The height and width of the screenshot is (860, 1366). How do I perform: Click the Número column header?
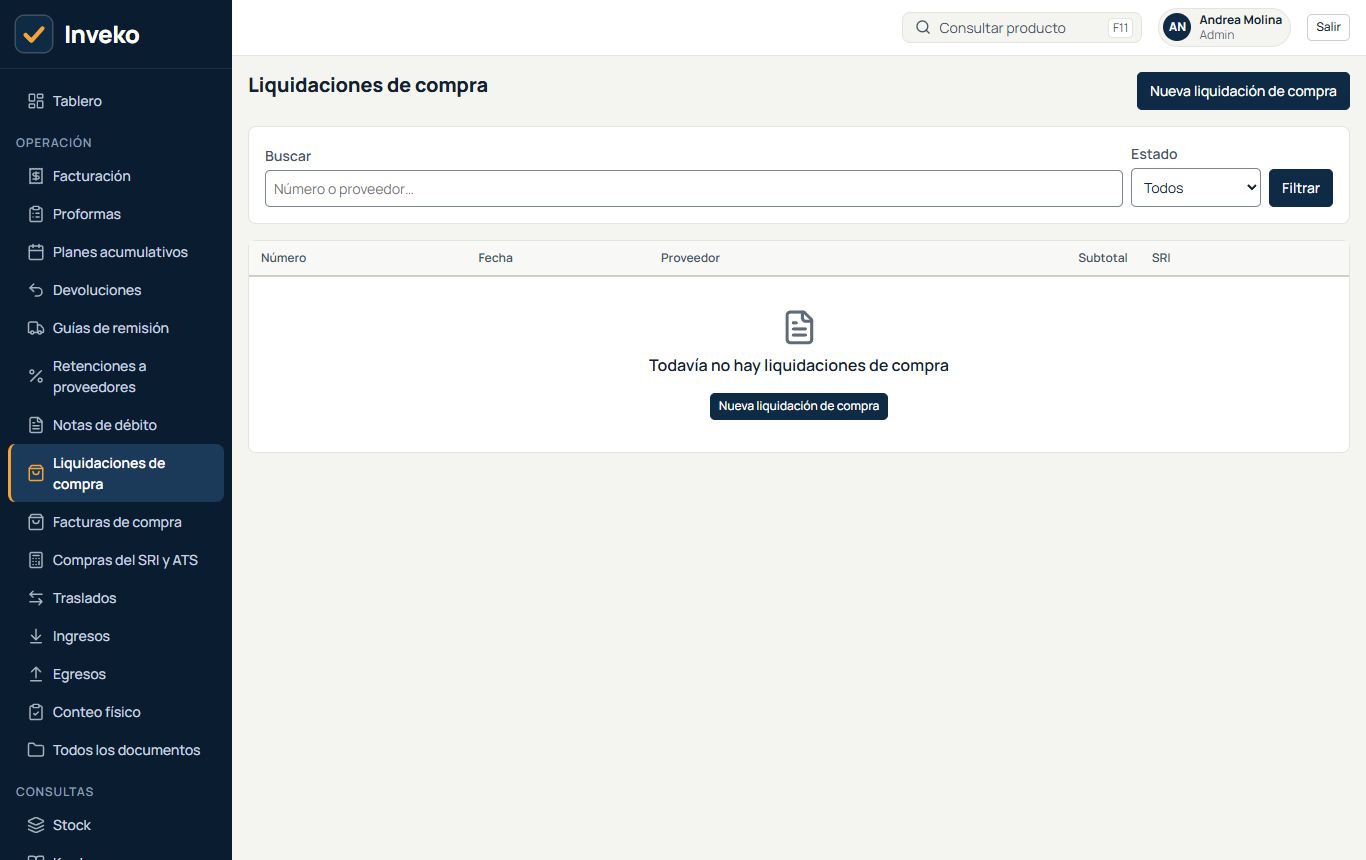pos(284,258)
